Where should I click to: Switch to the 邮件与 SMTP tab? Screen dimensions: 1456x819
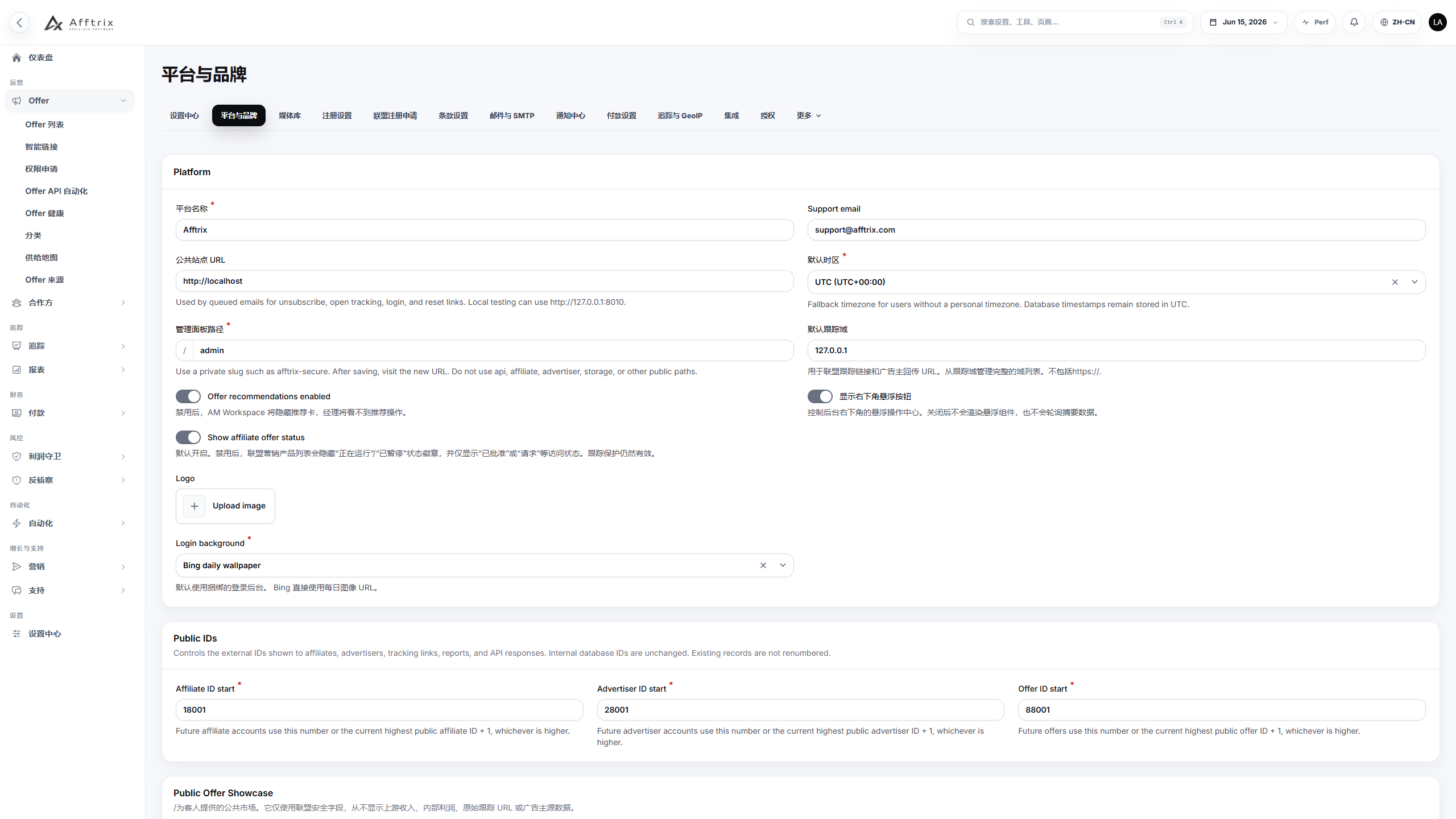click(x=512, y=115)
